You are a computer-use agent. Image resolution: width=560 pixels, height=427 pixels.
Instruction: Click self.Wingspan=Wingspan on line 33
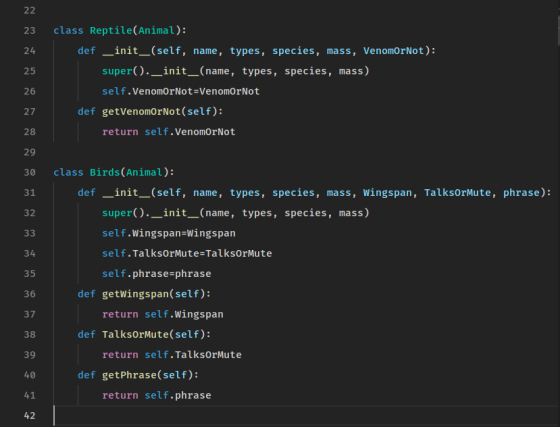tap(169, 233)
